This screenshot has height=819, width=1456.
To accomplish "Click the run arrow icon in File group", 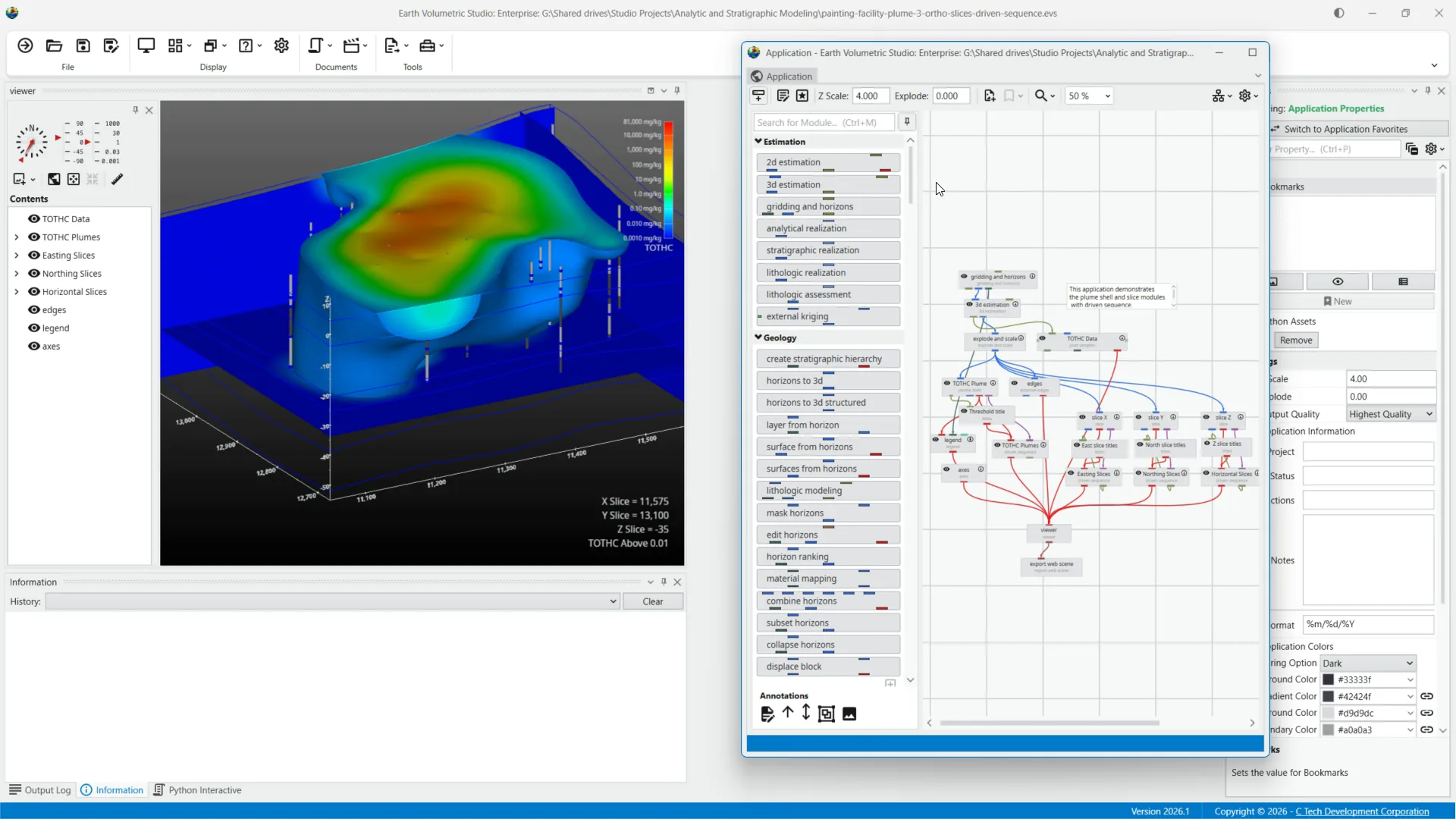I will [25, 45].
